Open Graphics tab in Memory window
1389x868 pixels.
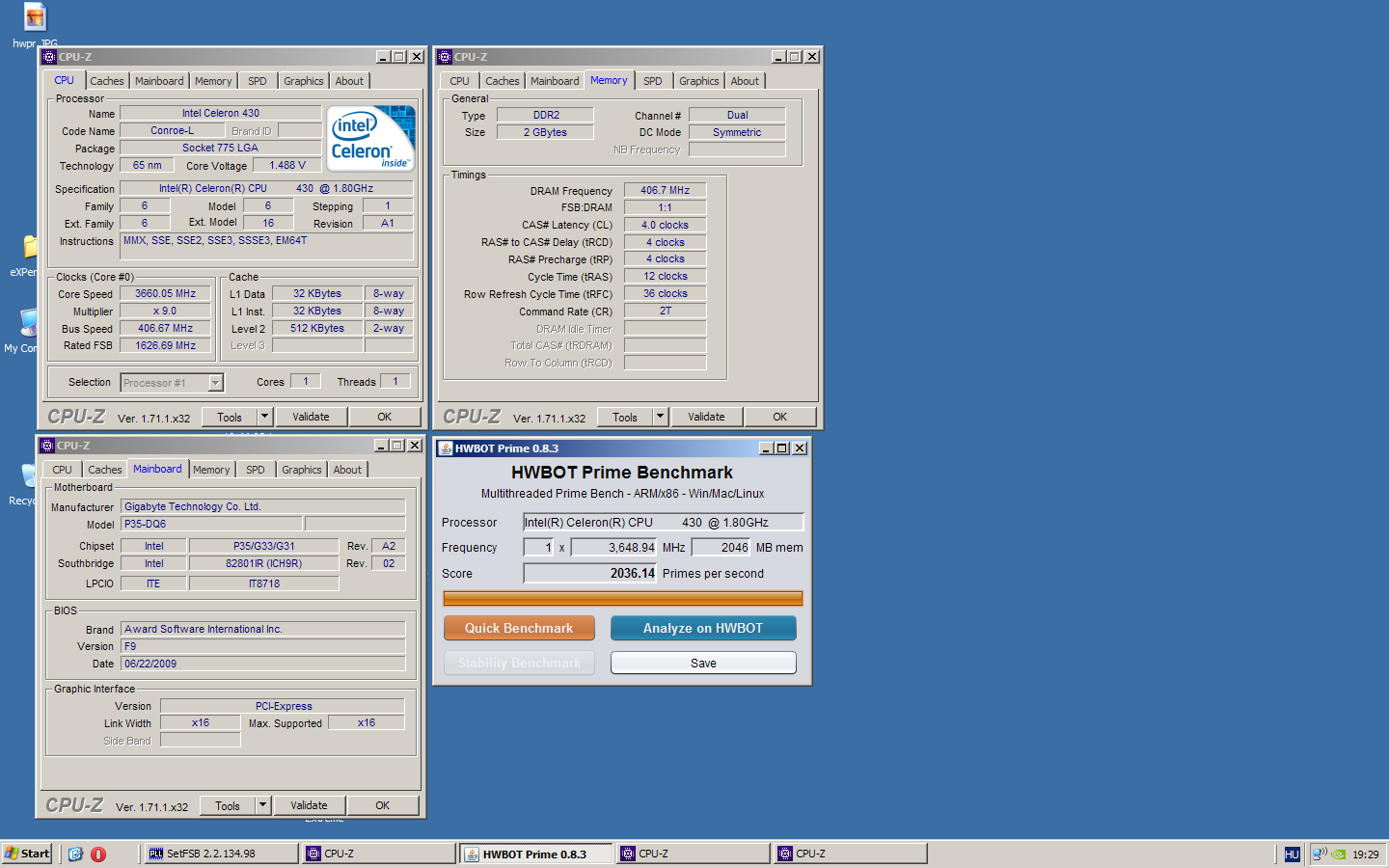click(x=699, y=81)
